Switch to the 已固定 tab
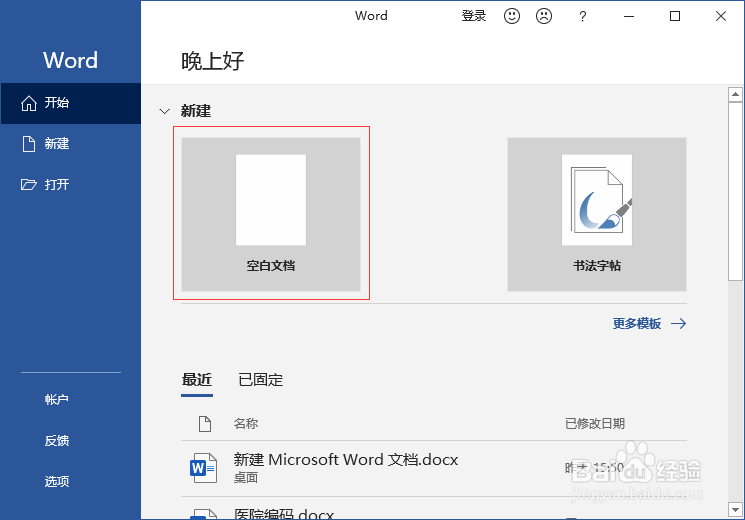 click(260, 380)
